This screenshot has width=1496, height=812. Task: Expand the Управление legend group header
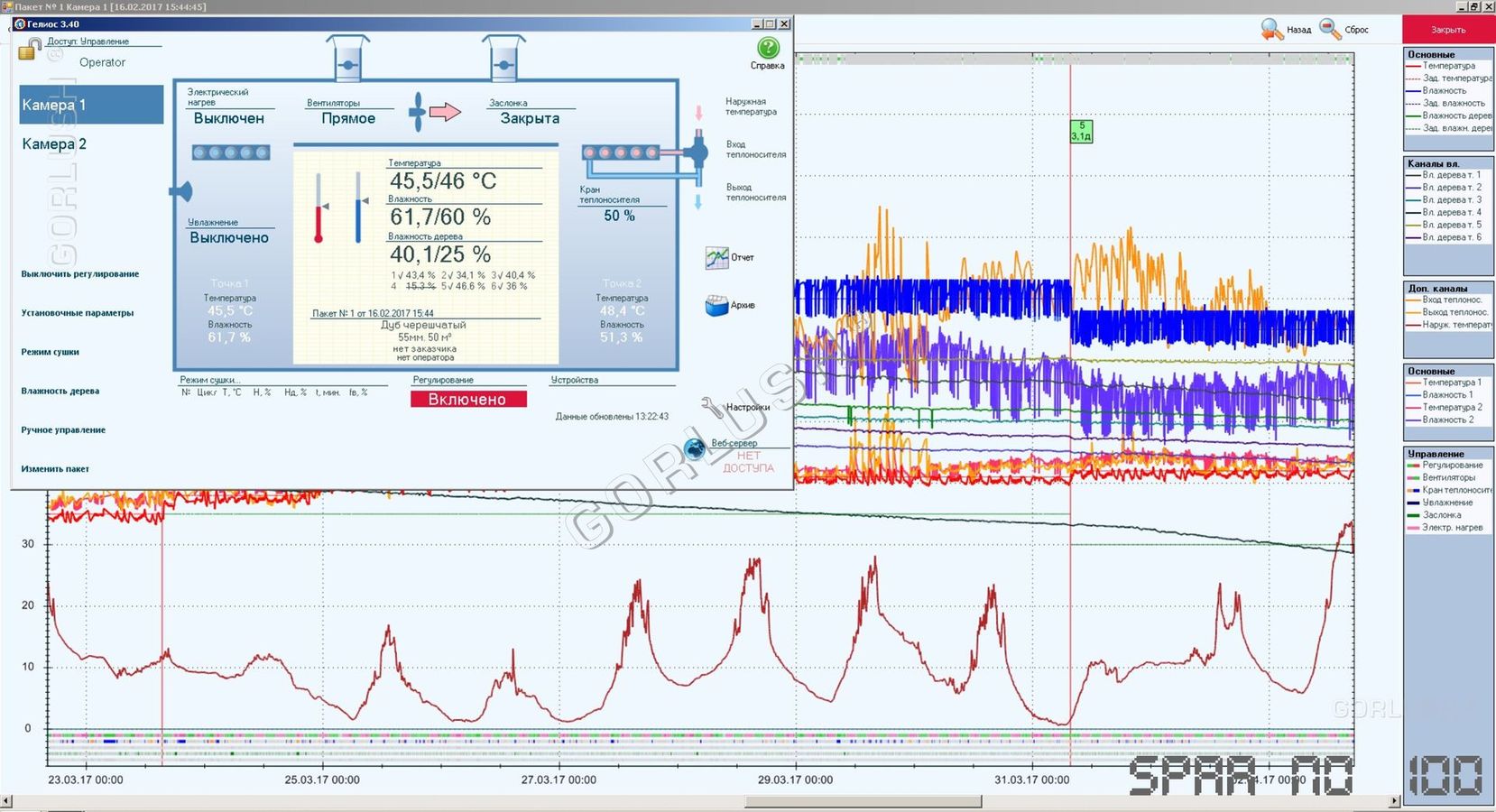tap(1436, 454)
